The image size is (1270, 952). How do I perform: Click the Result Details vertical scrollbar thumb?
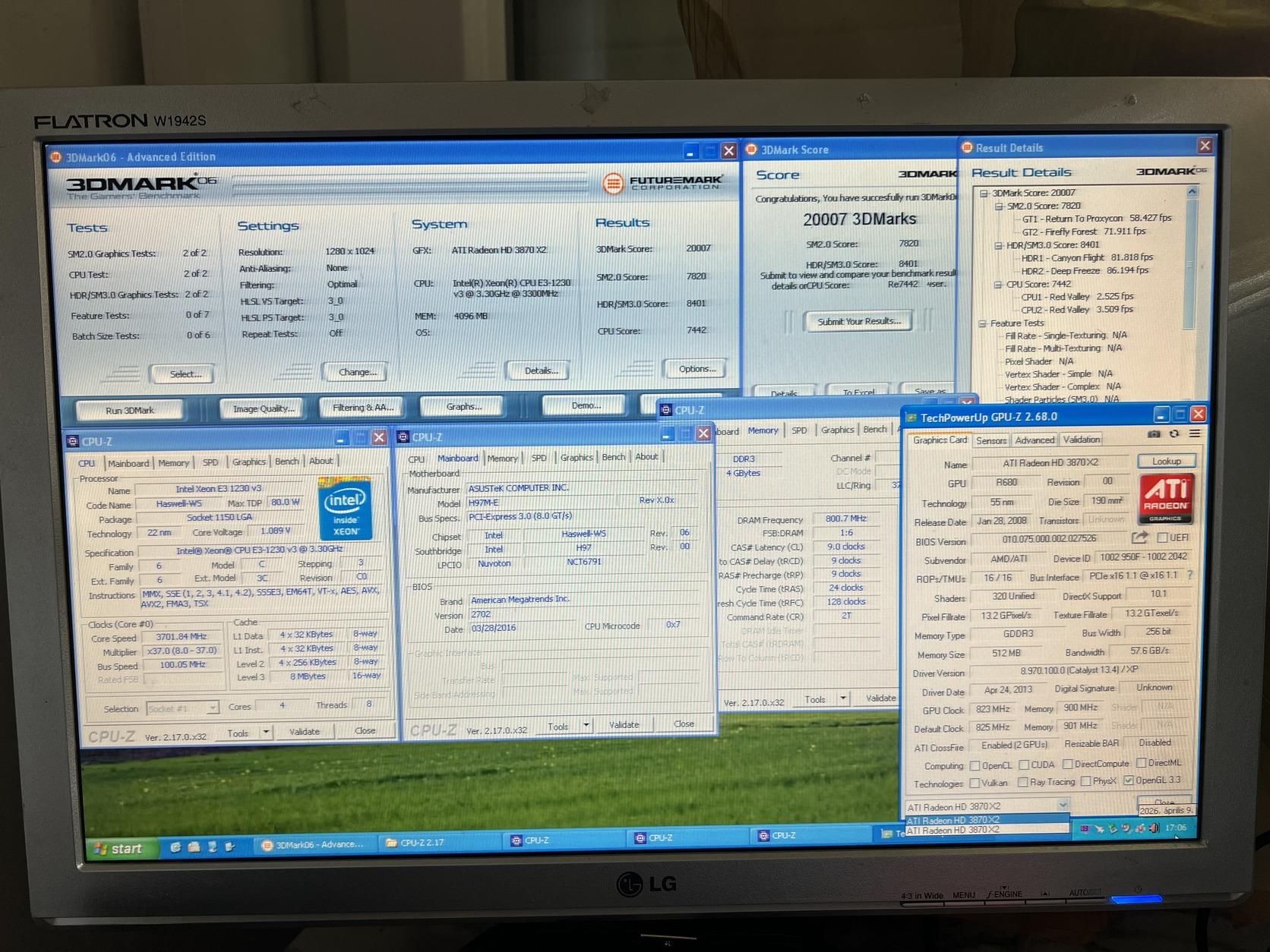point(1191,264)
